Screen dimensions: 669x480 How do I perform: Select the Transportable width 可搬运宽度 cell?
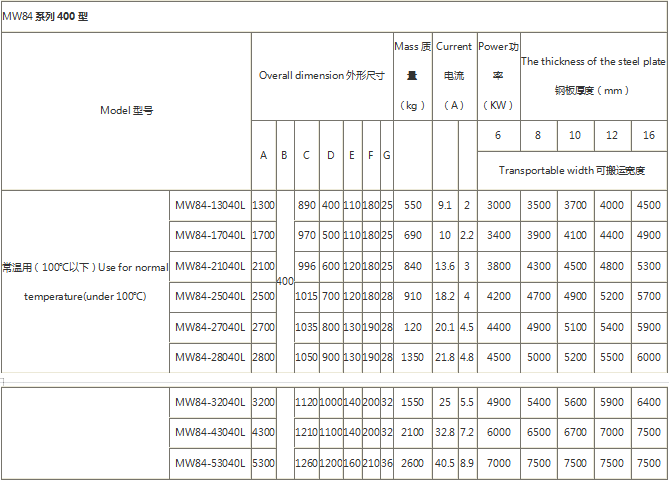click(x=572, y=170)
